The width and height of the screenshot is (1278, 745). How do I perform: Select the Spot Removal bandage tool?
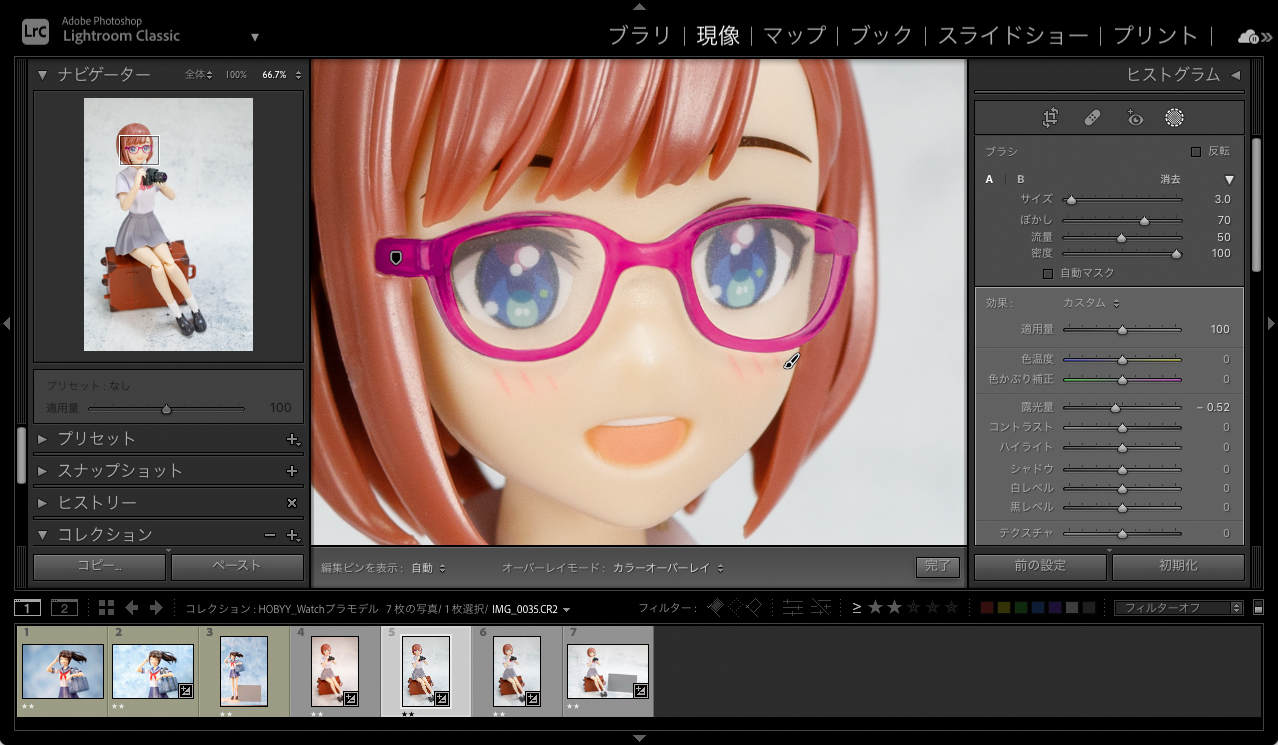pos(1092,118)
